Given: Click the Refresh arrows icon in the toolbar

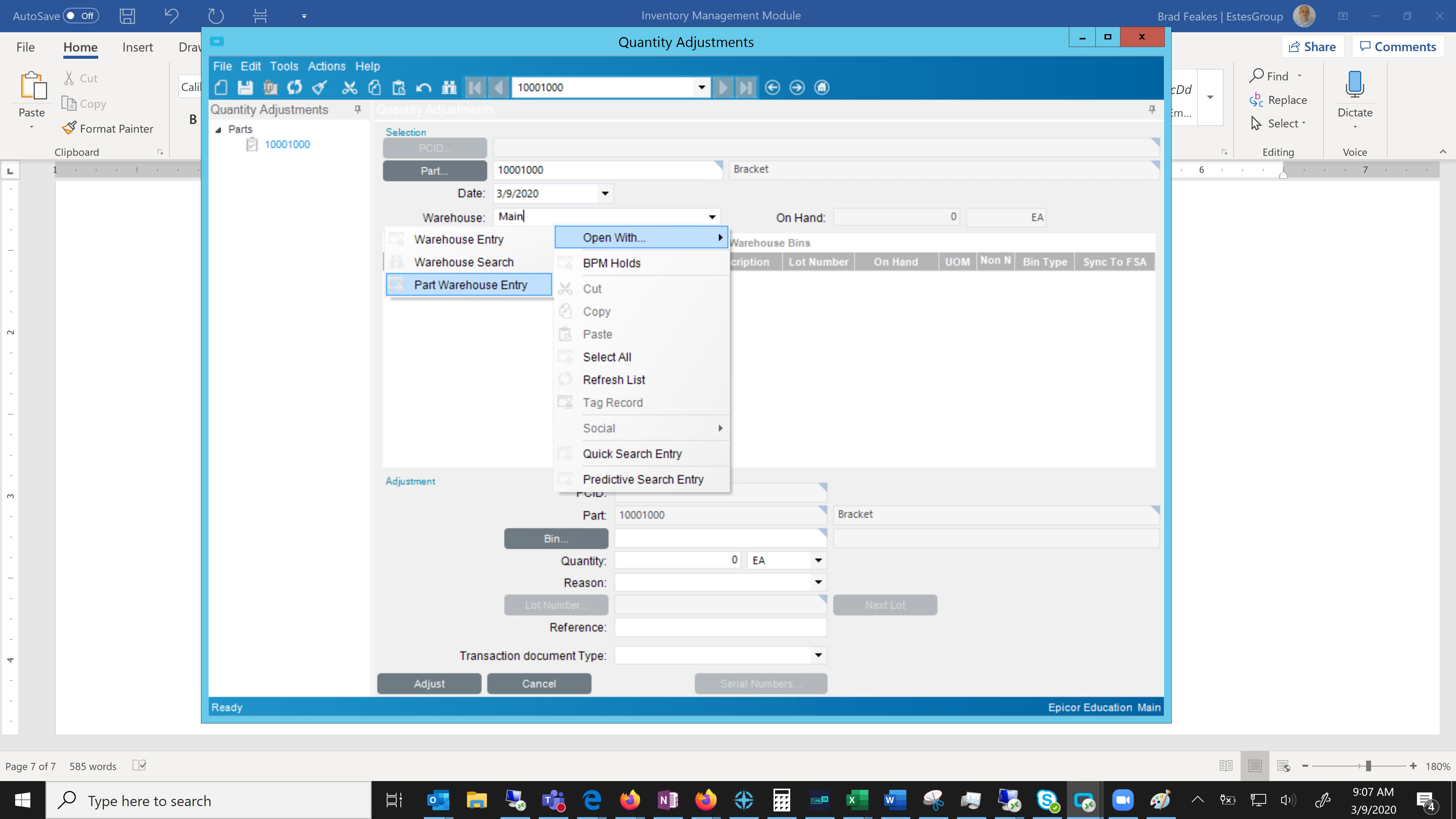Looking at the screenshot, I should (295, 88).
